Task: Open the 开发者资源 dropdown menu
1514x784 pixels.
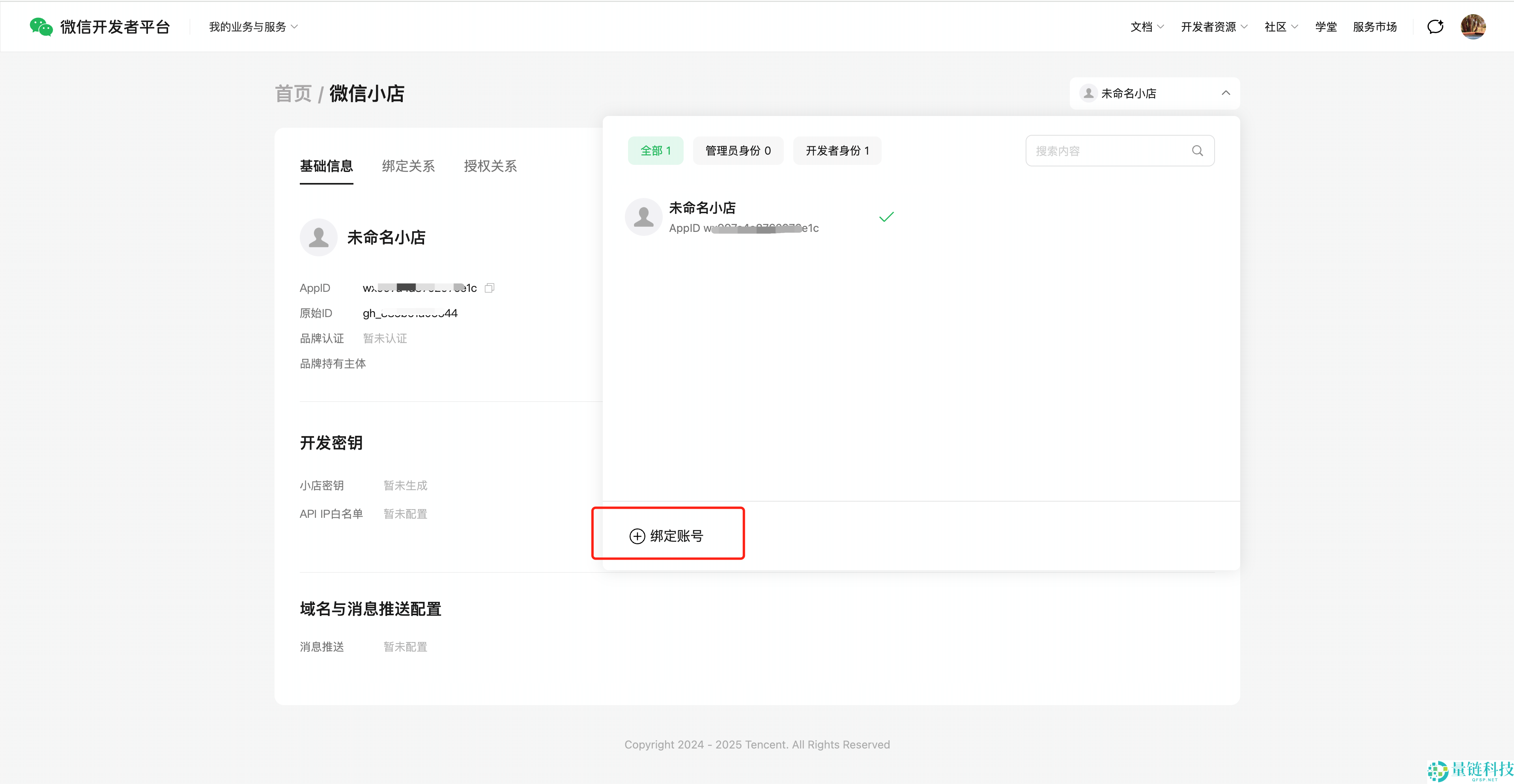Action: (x=1214, y=27)
